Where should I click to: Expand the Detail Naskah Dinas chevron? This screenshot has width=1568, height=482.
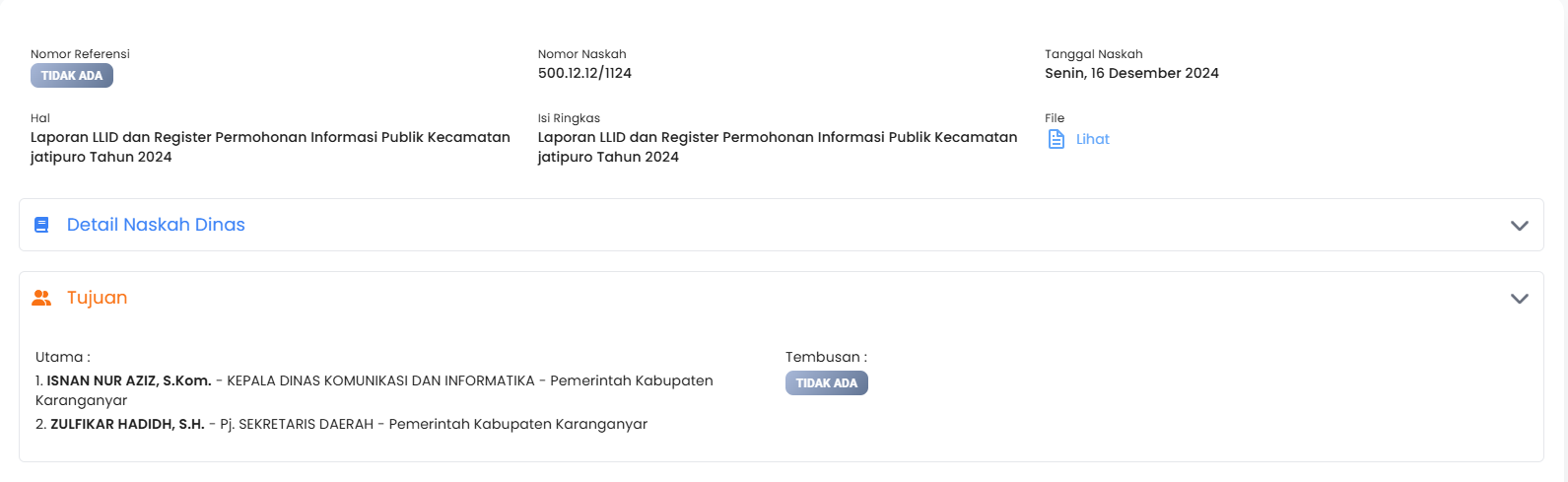pyautogui.click(x=1519, y=226)
